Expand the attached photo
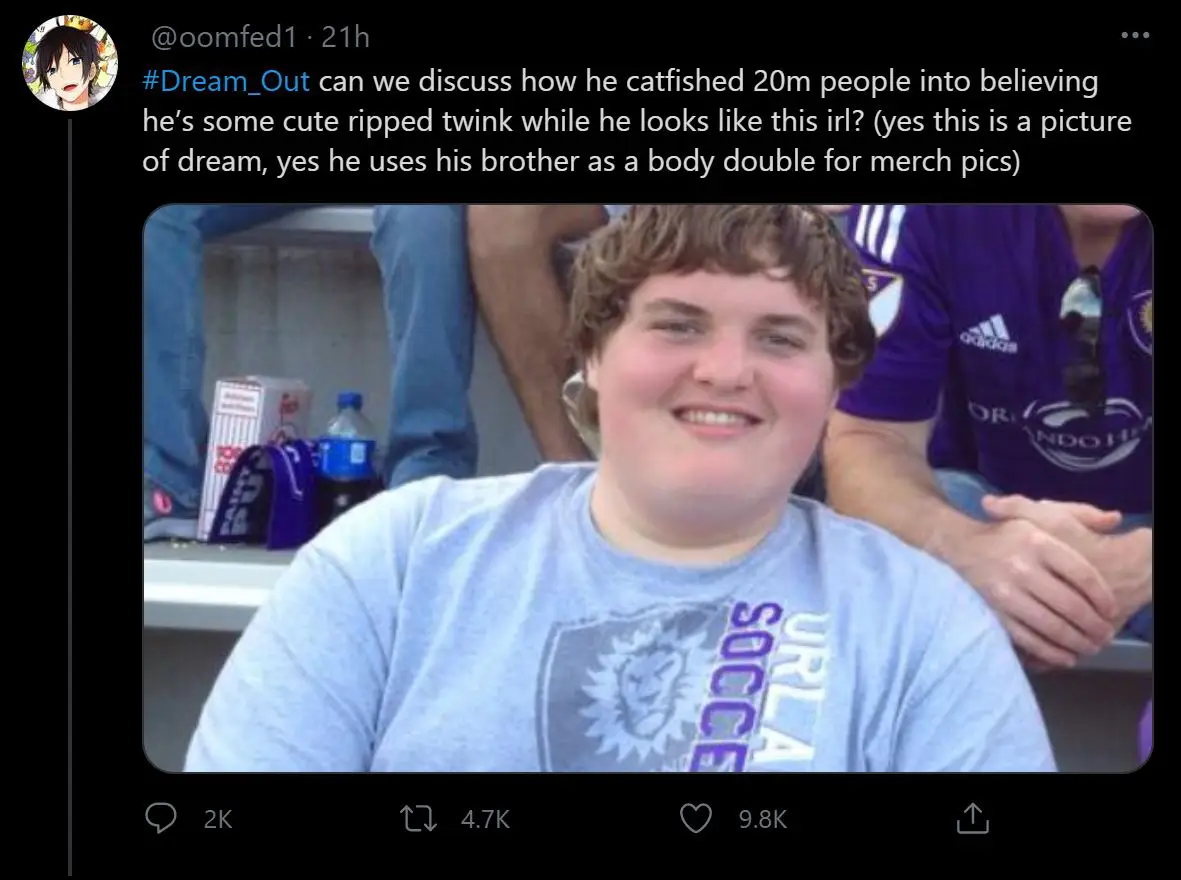 [x=648, y=488]
